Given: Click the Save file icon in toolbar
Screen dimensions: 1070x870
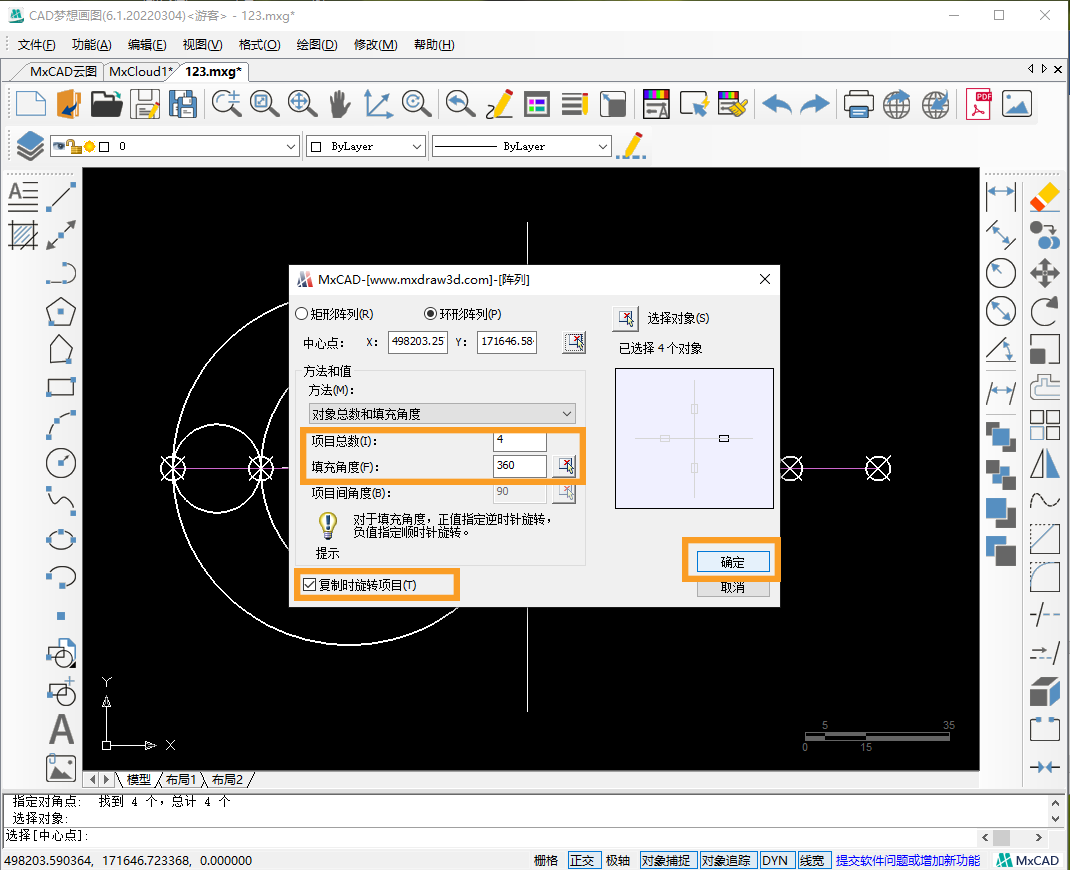Looking at the screenshot, I should [x=147, y=103].
